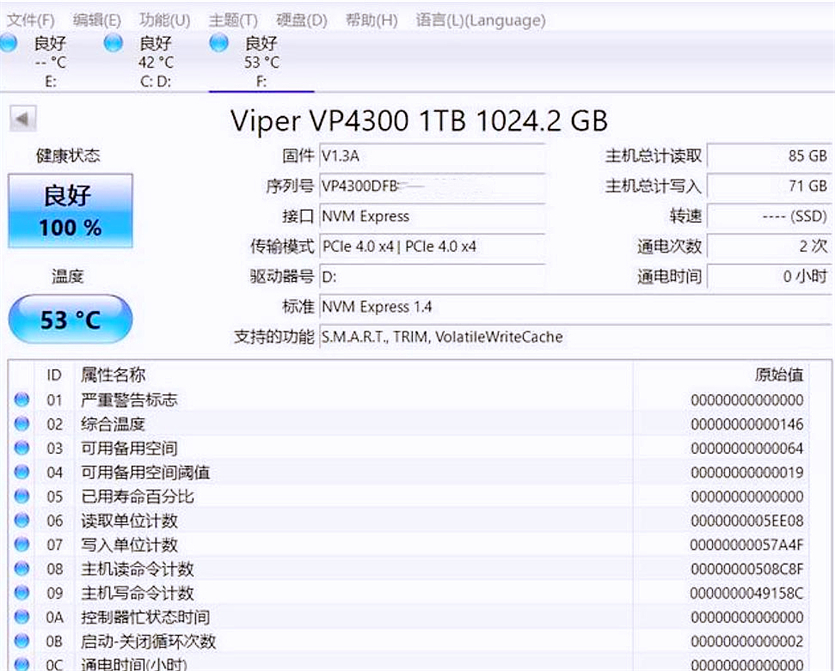Click the previous disk arrow button
Viewport: 835px width, 671px height.
pos(22,120)
